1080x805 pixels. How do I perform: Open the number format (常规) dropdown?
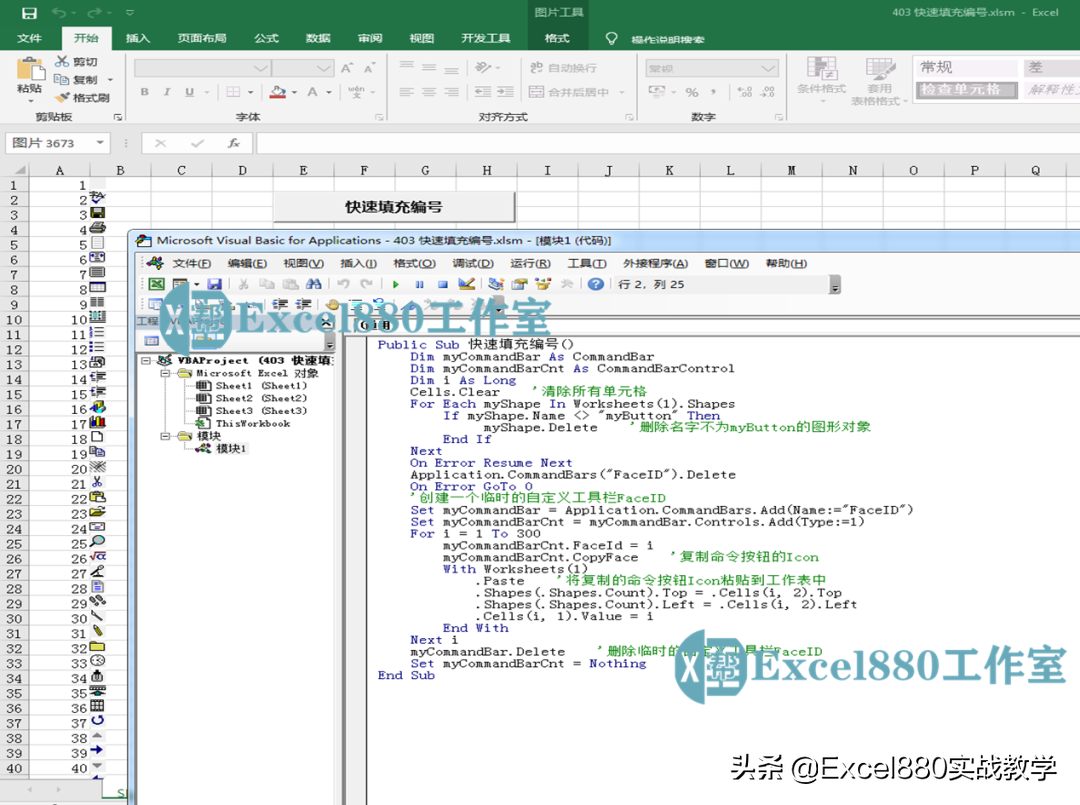[x=769, y=67]
